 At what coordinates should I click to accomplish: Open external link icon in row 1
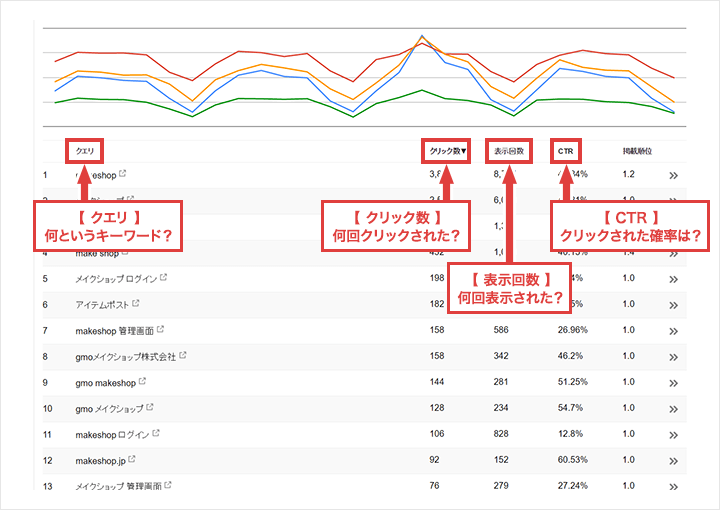(123, 174)
